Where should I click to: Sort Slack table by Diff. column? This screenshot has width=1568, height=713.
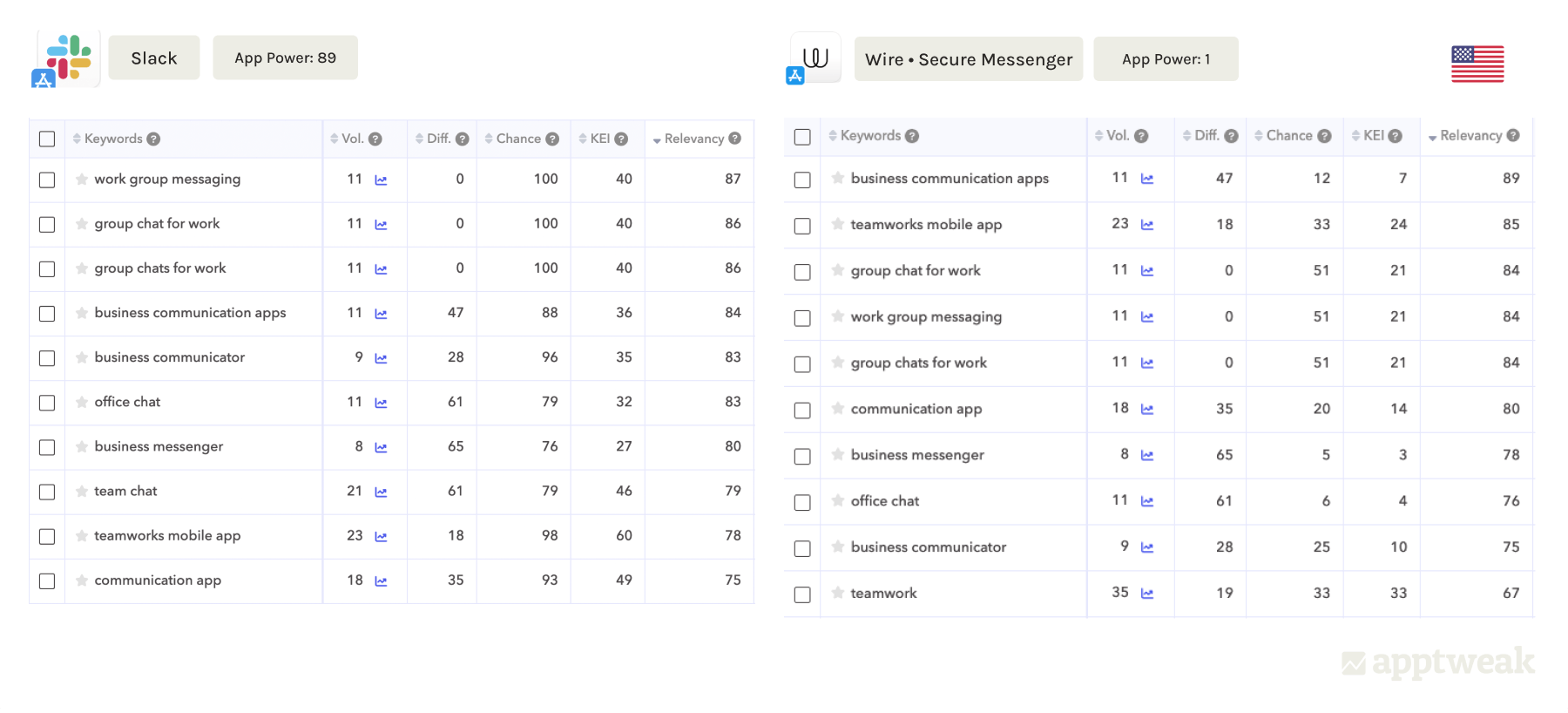coord(437,139)
